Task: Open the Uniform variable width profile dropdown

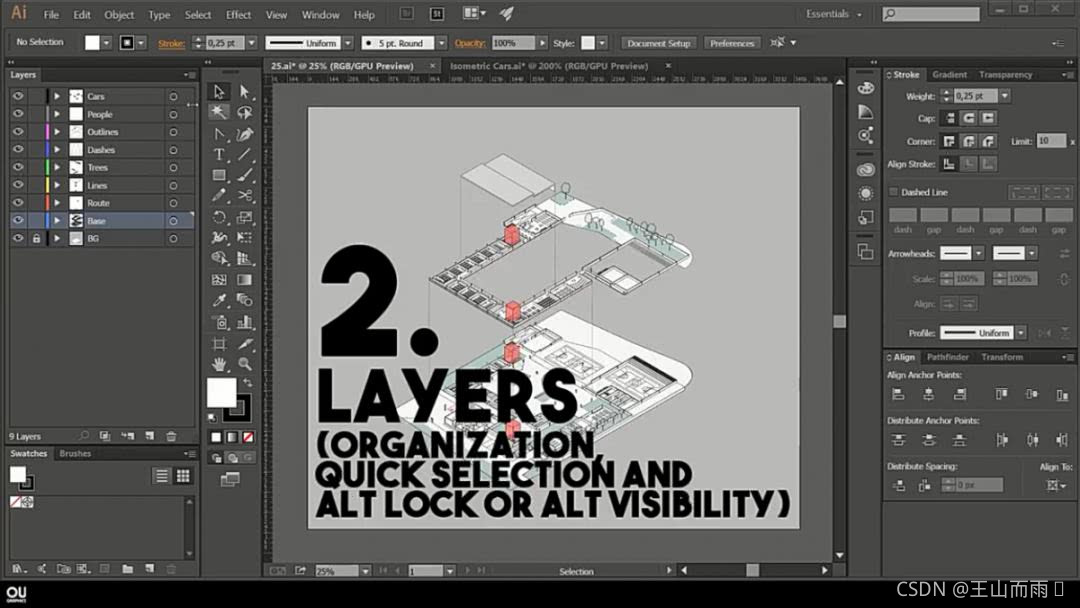Action: (x=348, y=43)
